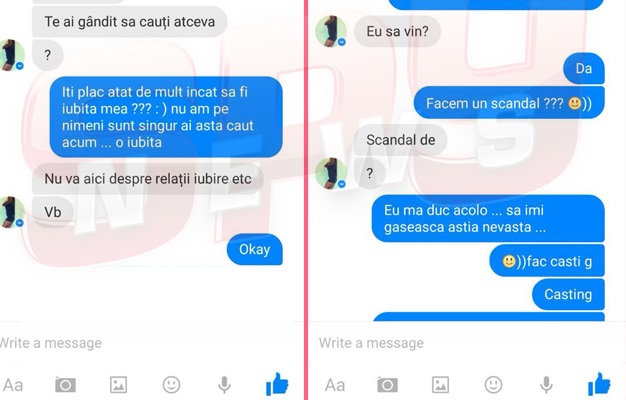Tap microphone icon in right chat

[x=546, y=385]
